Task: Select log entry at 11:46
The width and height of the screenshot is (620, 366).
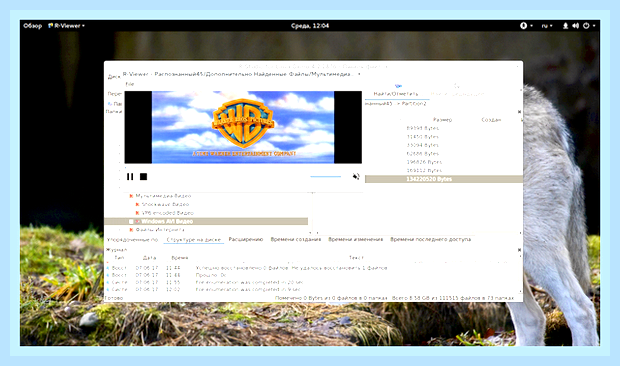Action: 312,275
